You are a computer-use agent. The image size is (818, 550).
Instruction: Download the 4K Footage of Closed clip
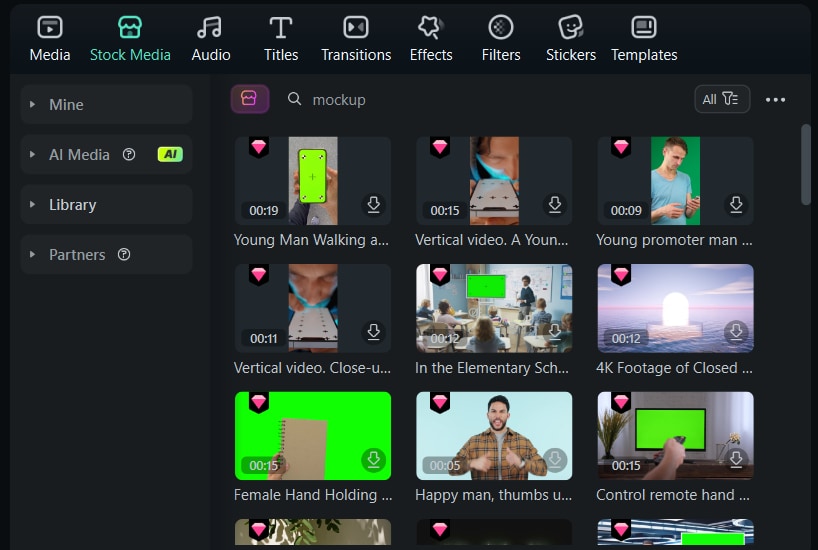click(x=736, y=332)
